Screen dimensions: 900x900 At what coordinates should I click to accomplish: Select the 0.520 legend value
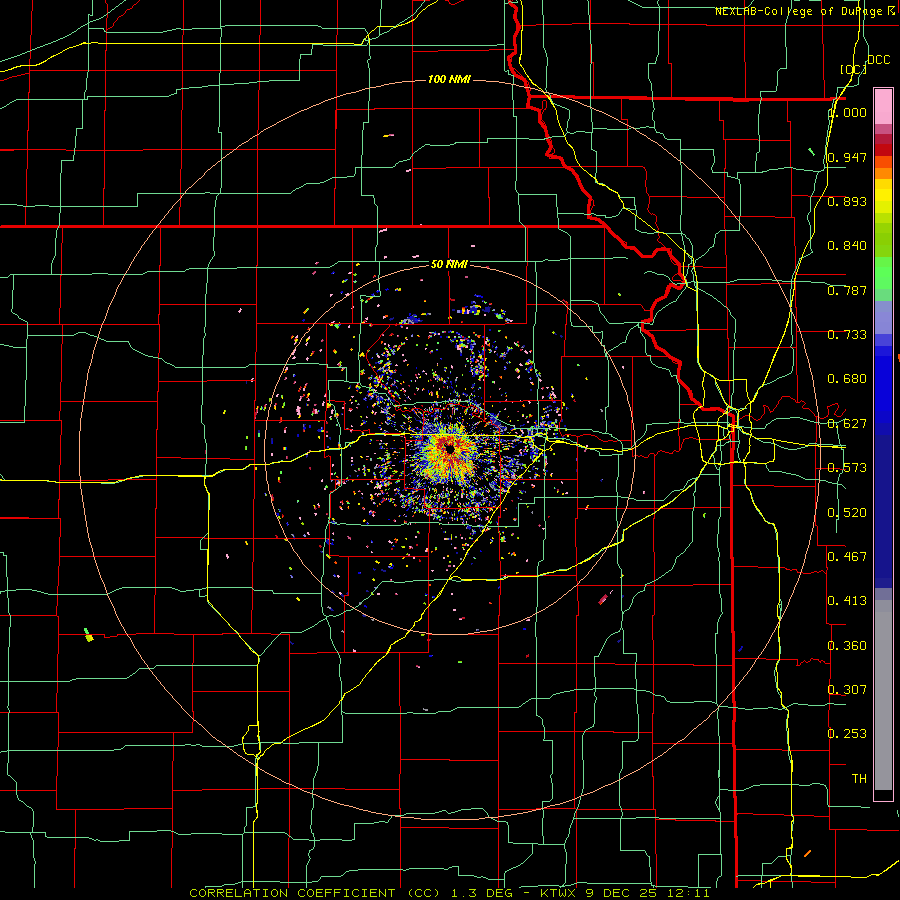point(847,513)
